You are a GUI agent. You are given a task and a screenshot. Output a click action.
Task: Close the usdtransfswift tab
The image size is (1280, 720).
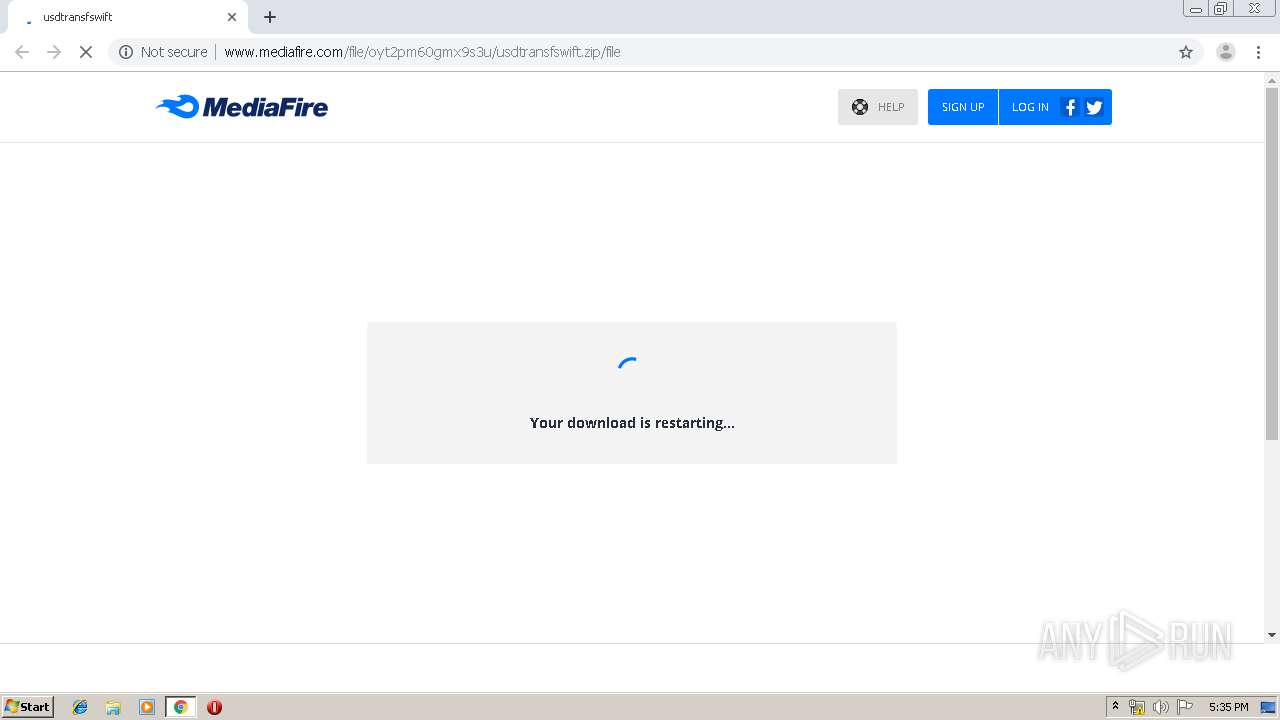pos(232,17)
